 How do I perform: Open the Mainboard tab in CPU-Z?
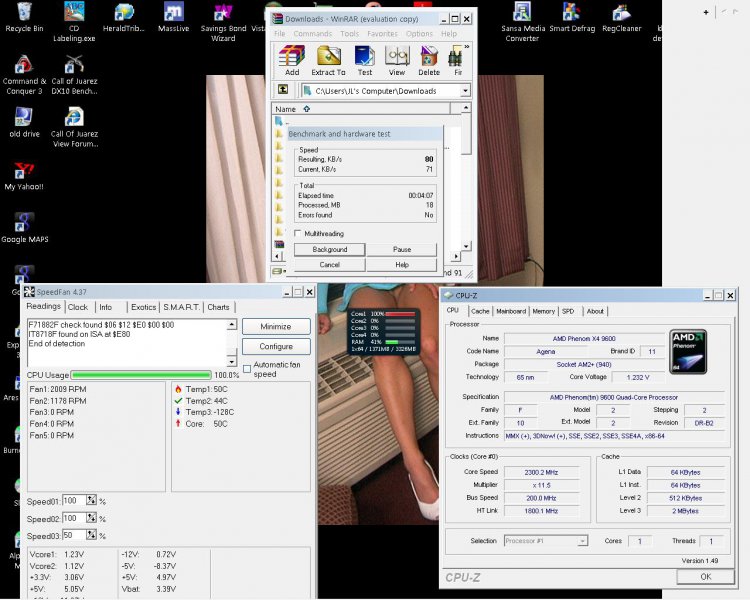[x=511, y=311]
